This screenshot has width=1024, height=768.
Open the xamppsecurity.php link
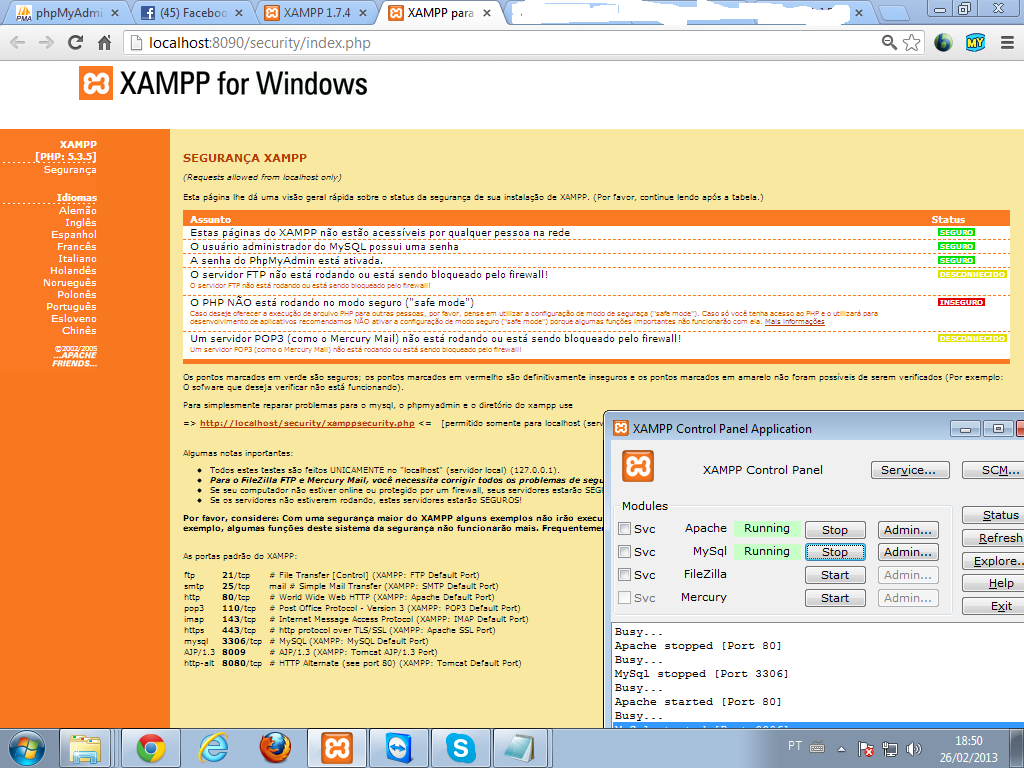pyautogui.click(x=307, y=423)
